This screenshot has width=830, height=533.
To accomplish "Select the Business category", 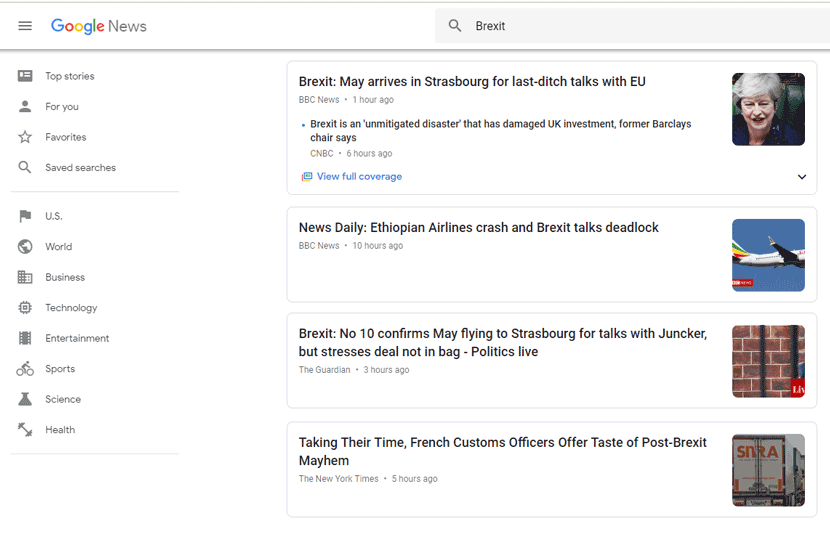I will click(x=65, y=277).
